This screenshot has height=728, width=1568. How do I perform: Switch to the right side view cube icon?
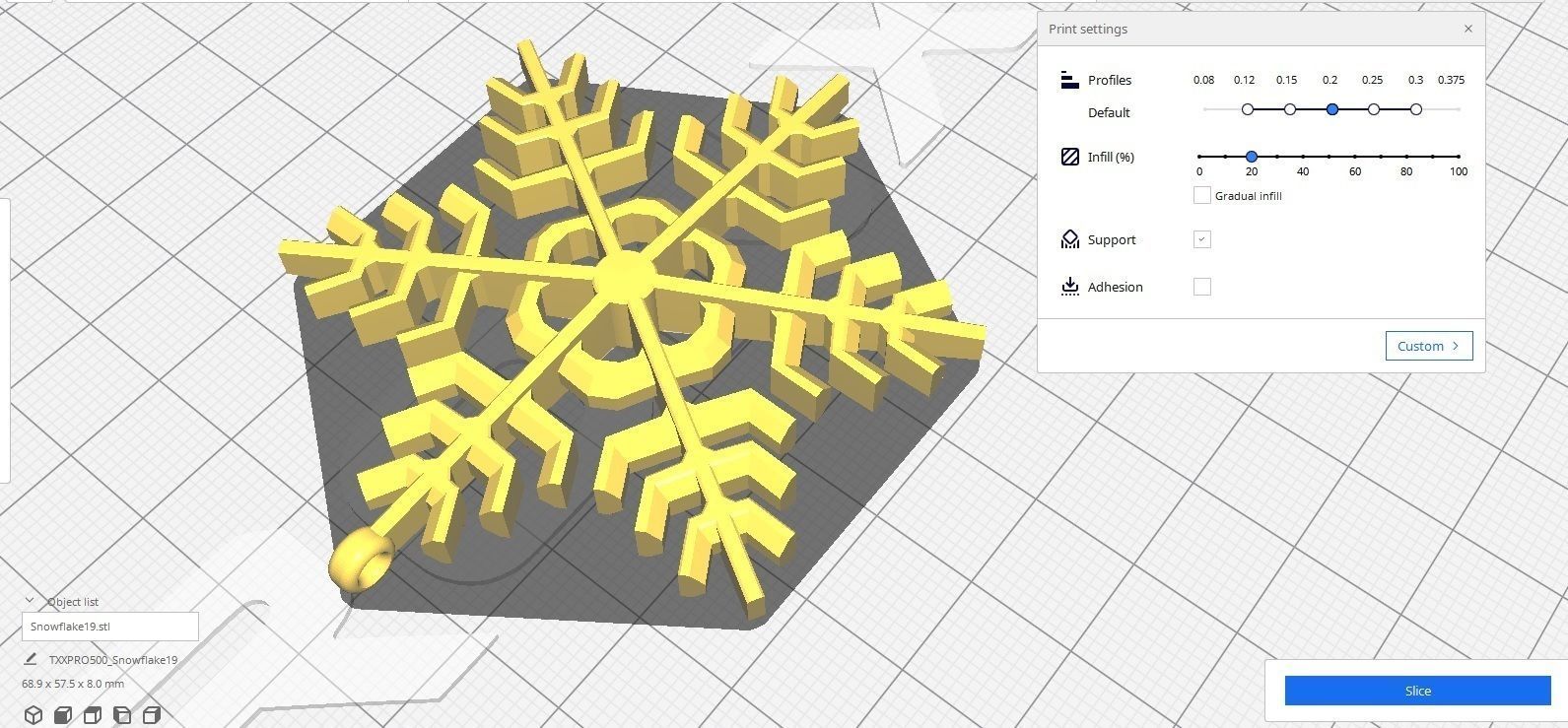coord(152,714)
